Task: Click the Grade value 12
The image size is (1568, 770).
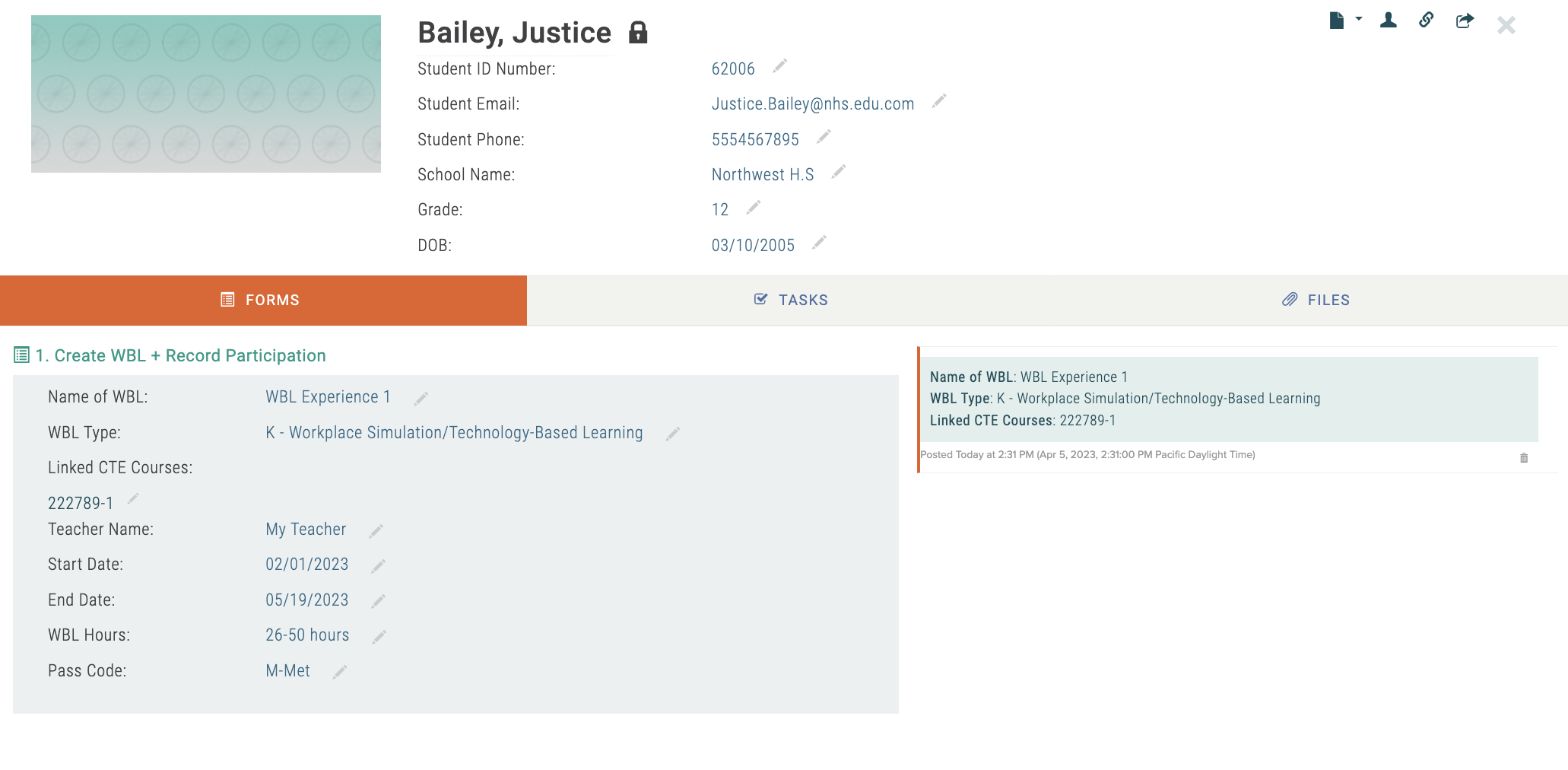Action: [720, 210]
